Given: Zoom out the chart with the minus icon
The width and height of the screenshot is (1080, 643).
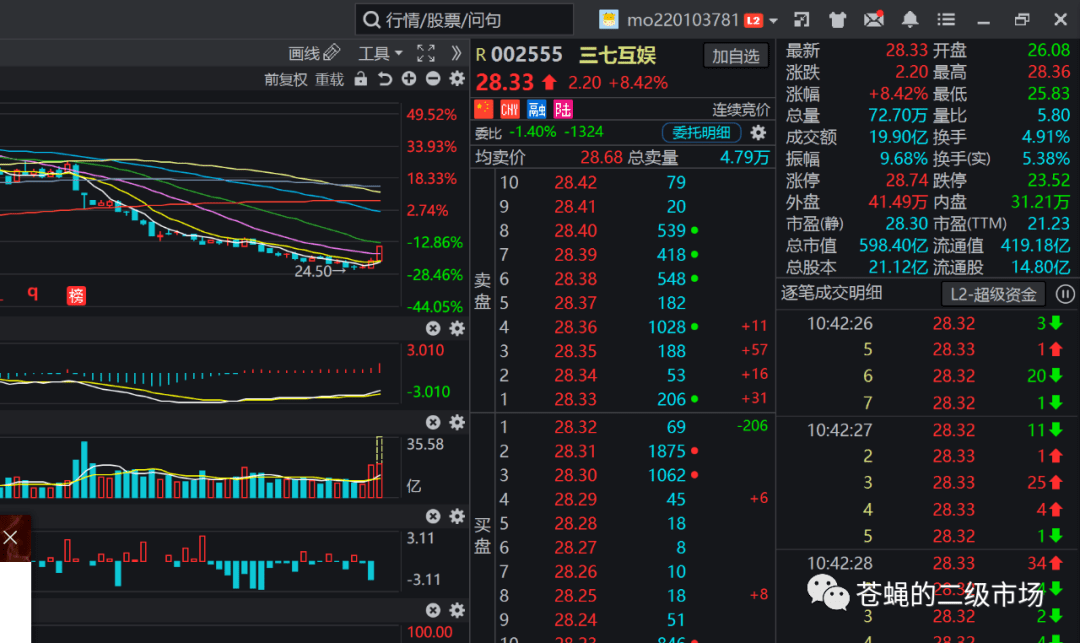Looking at the screenshot, I should point(433,78).
